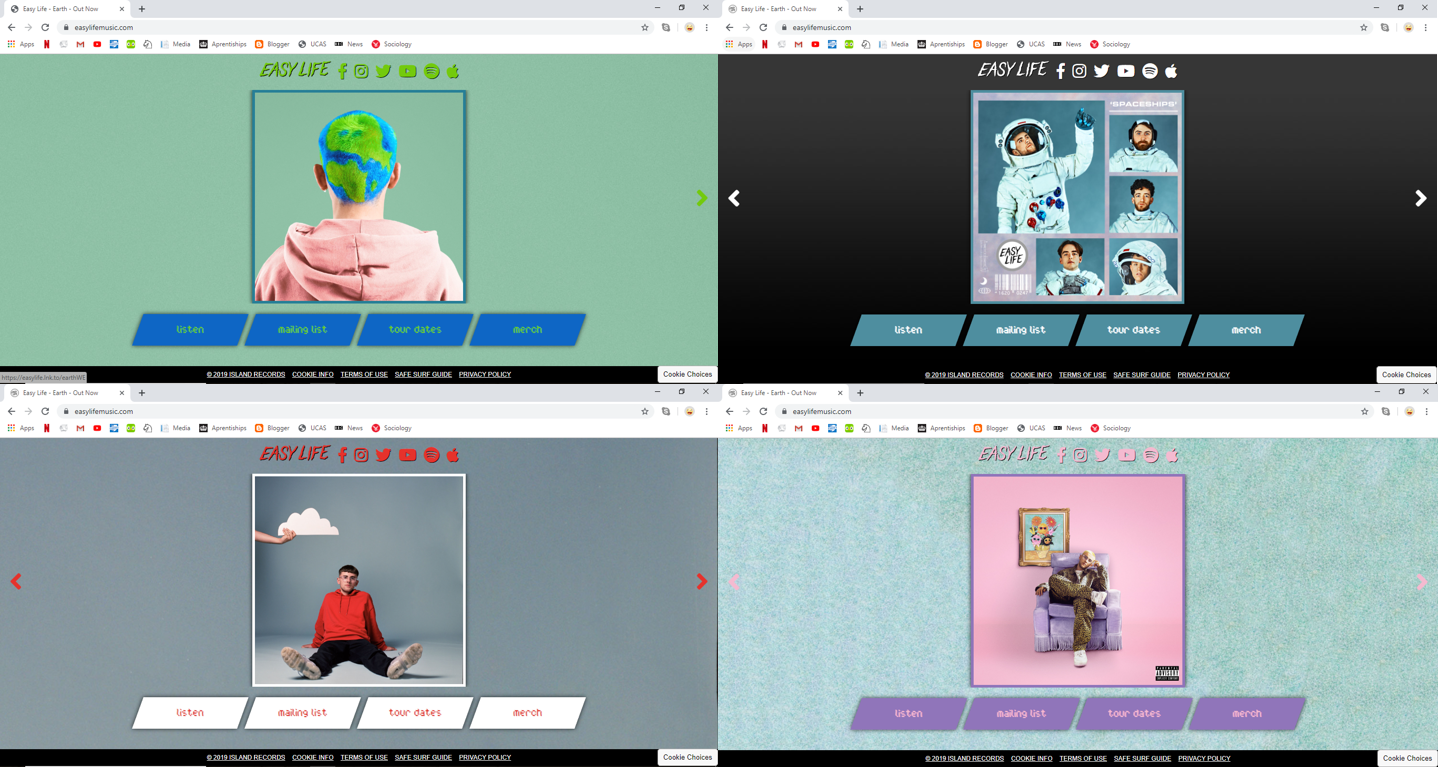The width and height of the screenshot is (1438, 767).
Task: Open 'COOKIE INFO' link in green Earth window
Action: pyautogui.click(x=313, y=375)
